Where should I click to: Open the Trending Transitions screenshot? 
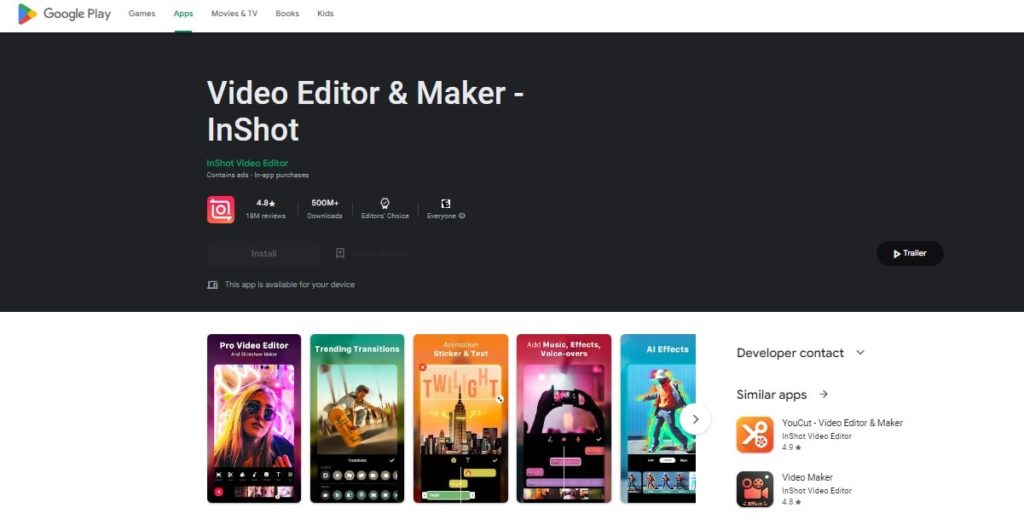[357, 419]
